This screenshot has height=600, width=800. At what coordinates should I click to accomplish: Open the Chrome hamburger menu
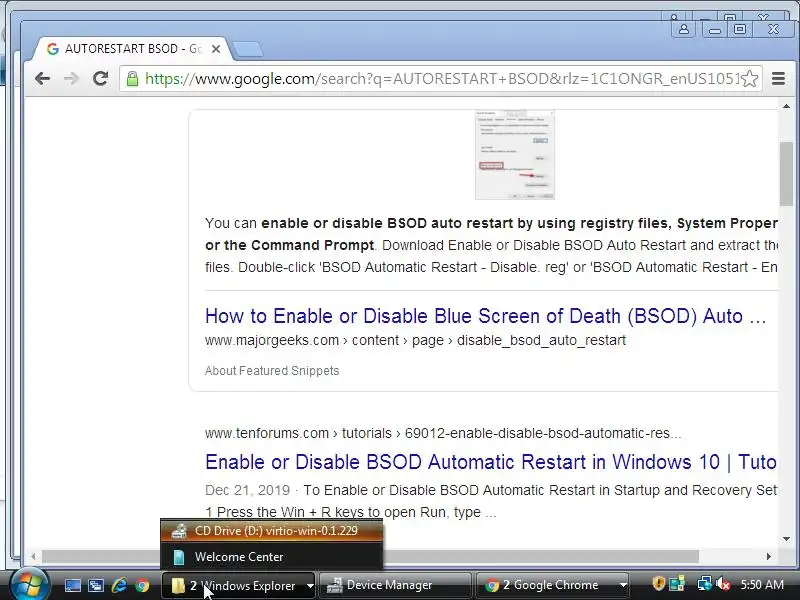(778, 79)
